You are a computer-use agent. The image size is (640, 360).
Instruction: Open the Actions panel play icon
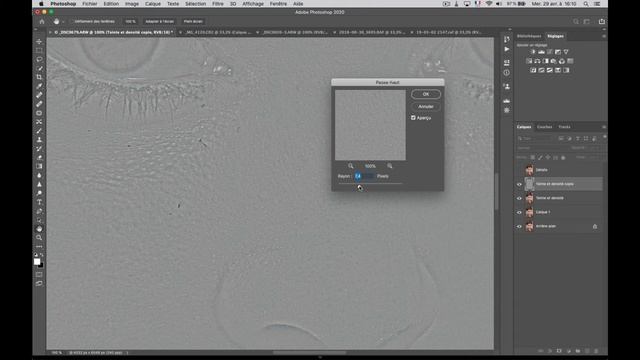coord(507,49)
